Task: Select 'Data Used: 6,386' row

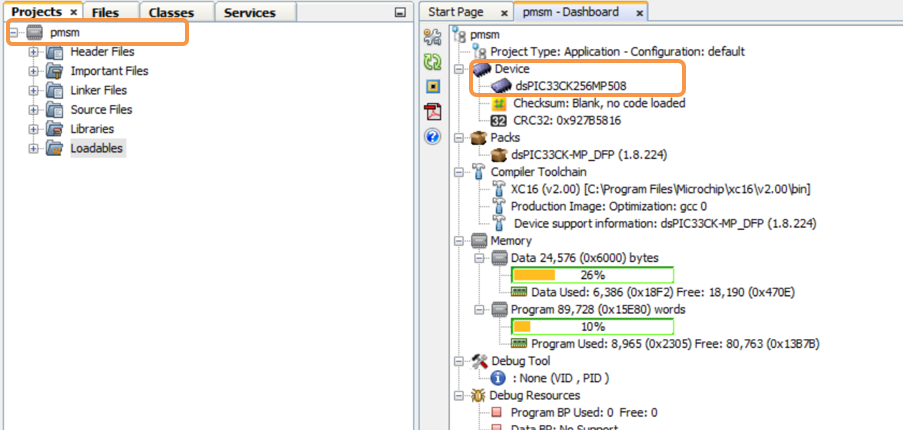Action: tap(664, 293)
